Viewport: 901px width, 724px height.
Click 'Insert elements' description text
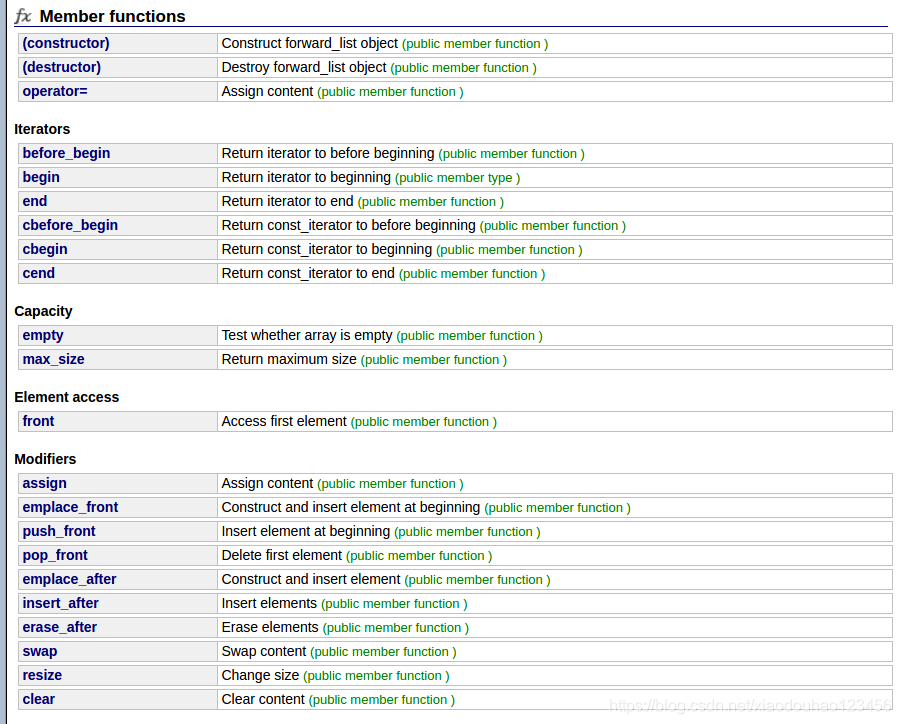269,603
